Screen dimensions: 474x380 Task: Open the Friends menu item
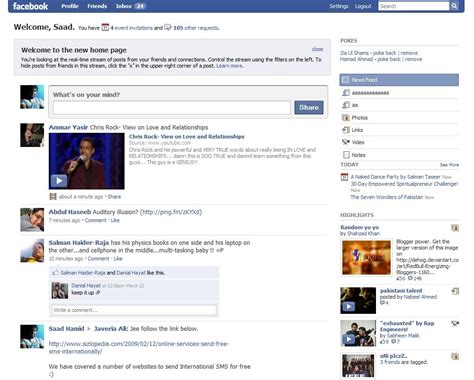[x=97, y=6]
